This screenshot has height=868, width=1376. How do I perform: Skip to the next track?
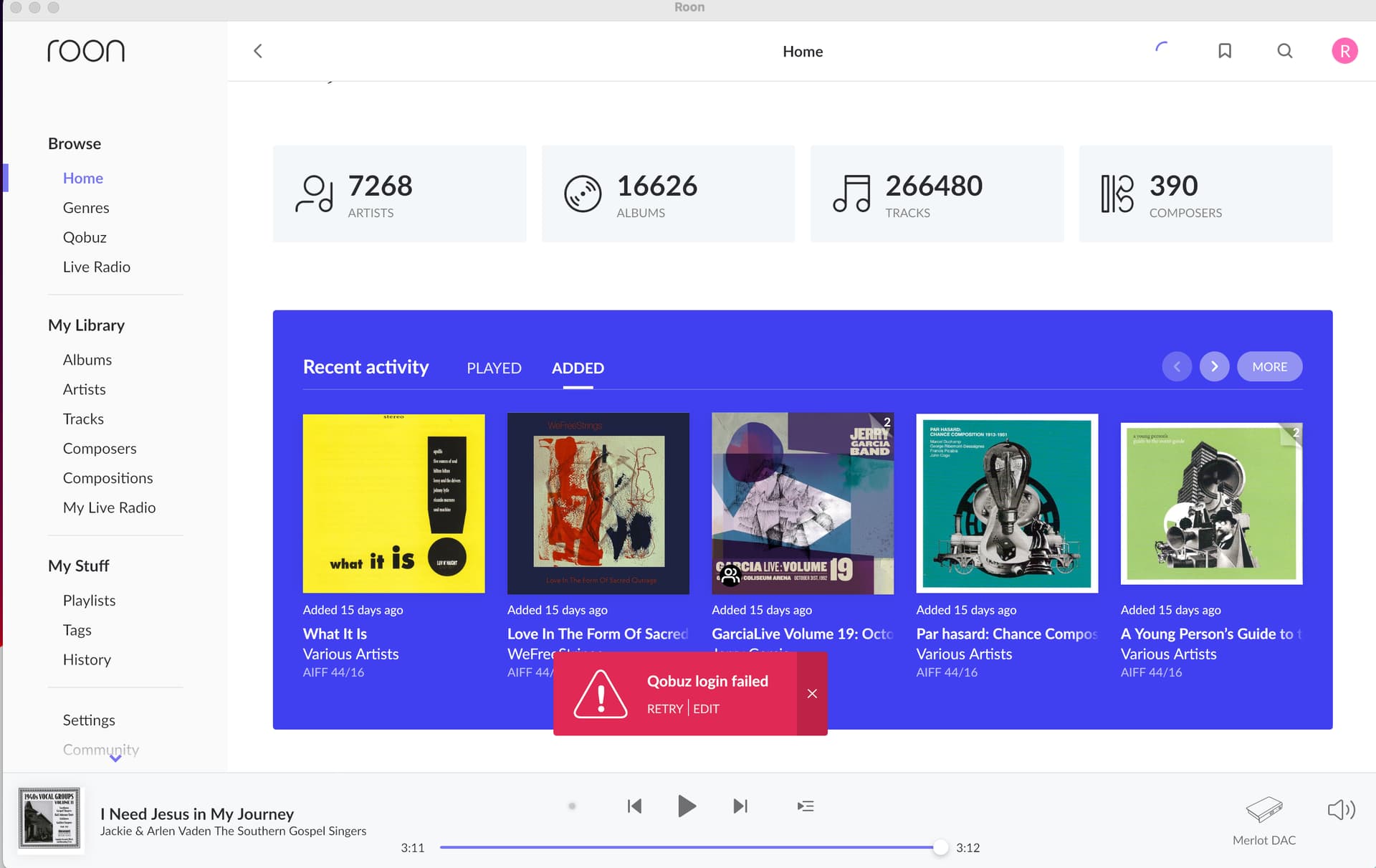tap(740, 806)
